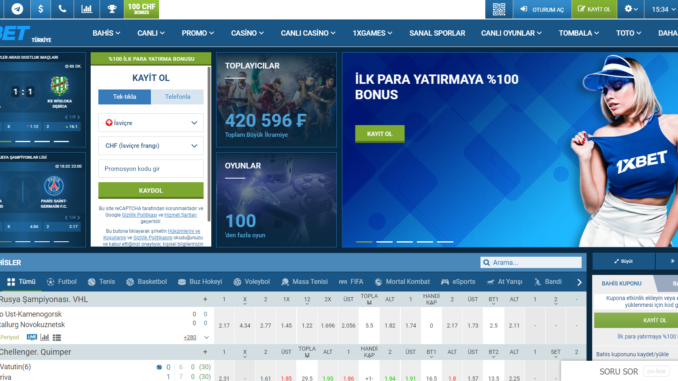Viewport: 678px width, 381px height.
Task: Select the Telefonla registration tab
Action: pos(177,96)
